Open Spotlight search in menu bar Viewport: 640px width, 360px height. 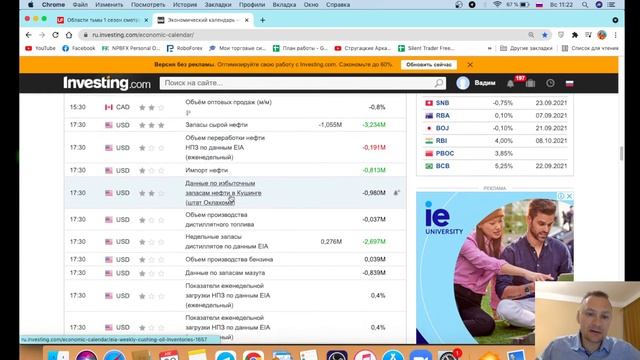[585, 5]
